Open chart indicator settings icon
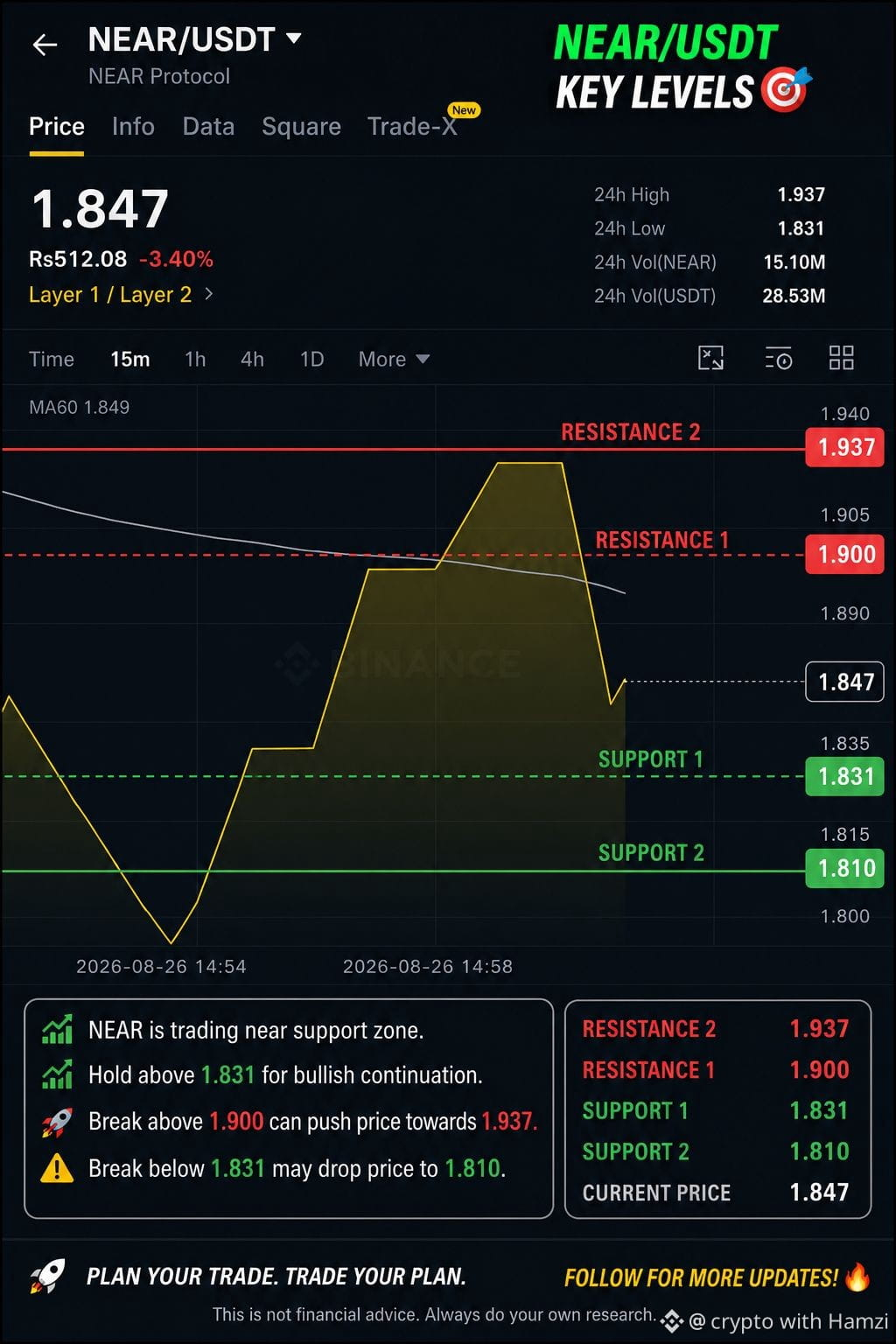Viewport: 896px width, 1344px height. click(x=778, y=358)
